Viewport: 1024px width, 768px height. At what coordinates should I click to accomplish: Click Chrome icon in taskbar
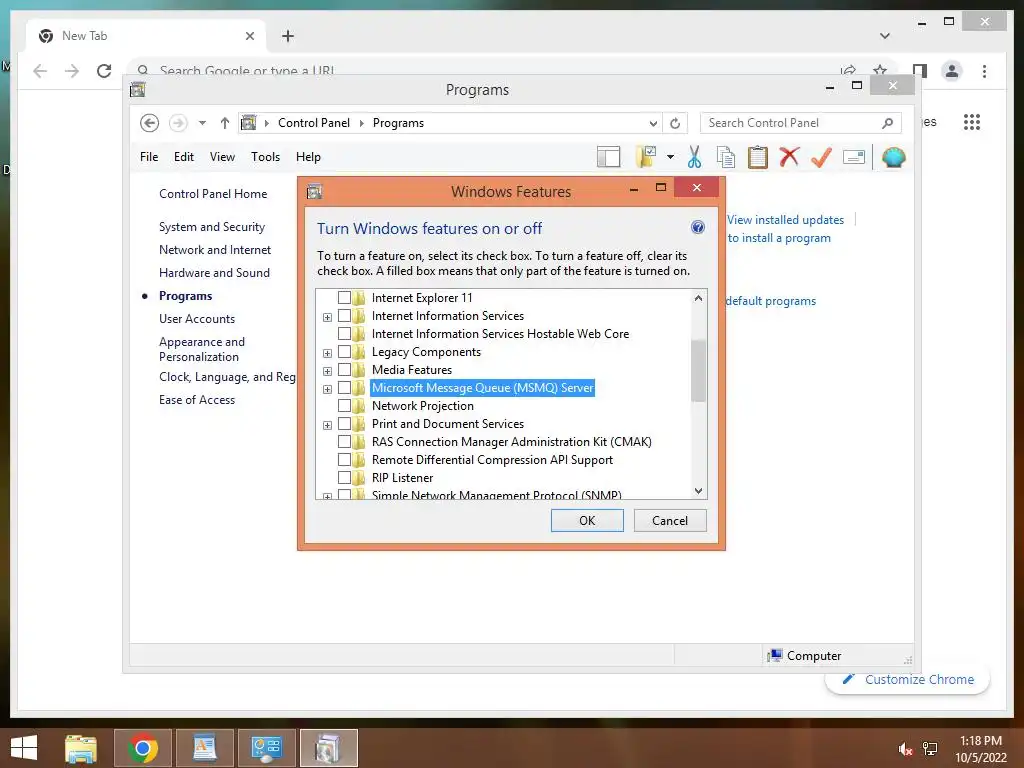143,748
